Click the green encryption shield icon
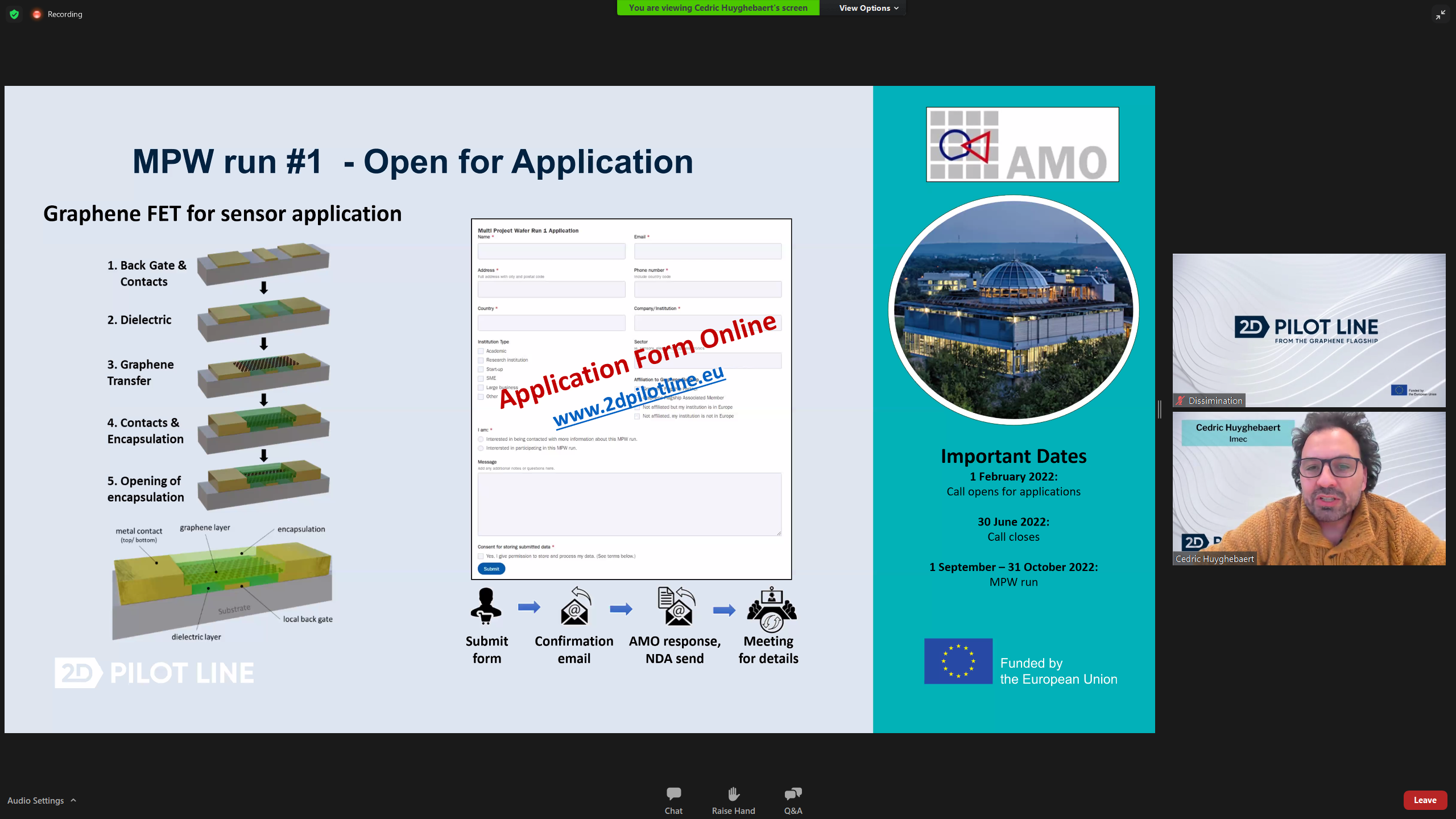 [14, 14]
